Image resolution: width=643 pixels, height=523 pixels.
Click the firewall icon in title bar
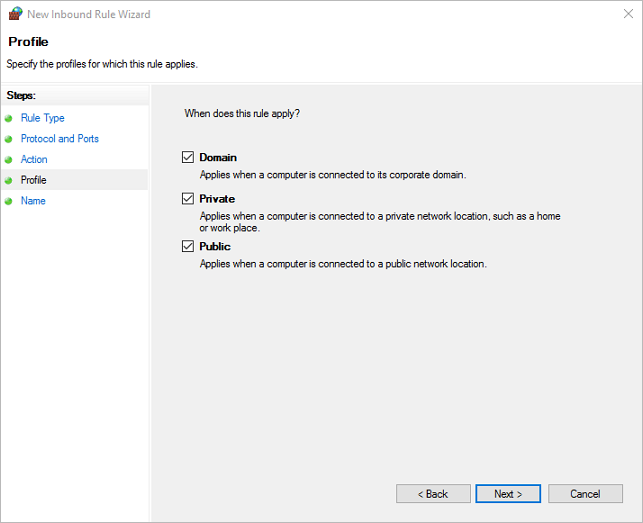click(x=14, y=15)
